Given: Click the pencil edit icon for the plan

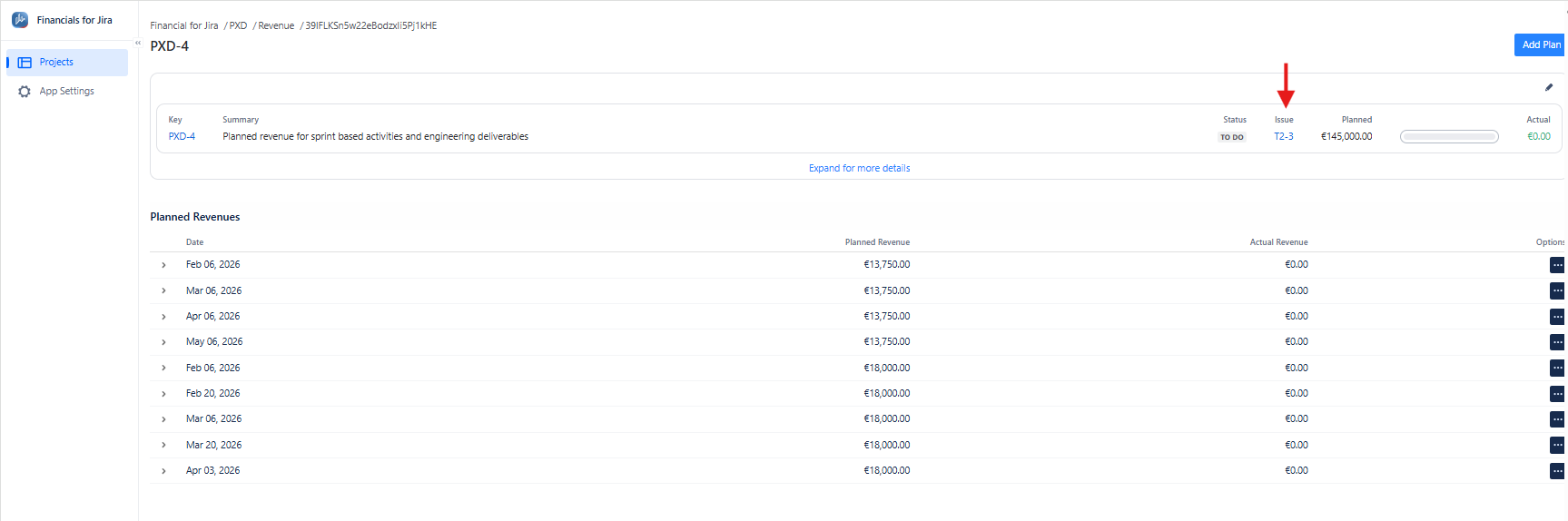Looking at the screenshot, I should point(1549,87).
